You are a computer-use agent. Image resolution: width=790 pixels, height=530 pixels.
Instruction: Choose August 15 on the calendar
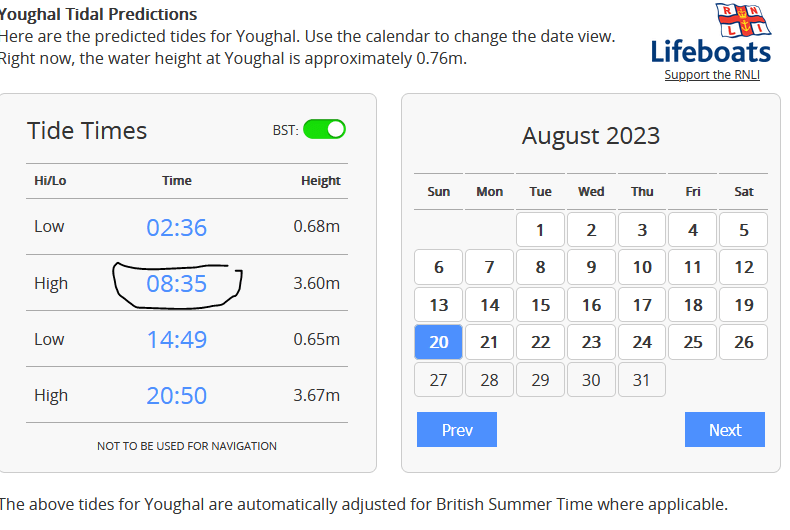coord(541,305)
